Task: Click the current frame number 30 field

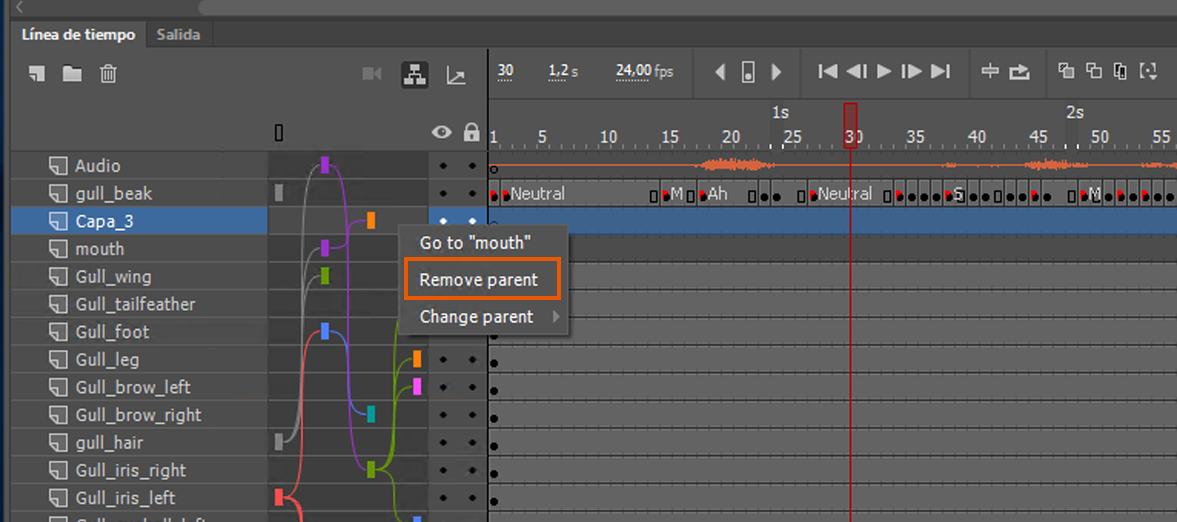Action: pyautogui.click(x=505, y=71)
